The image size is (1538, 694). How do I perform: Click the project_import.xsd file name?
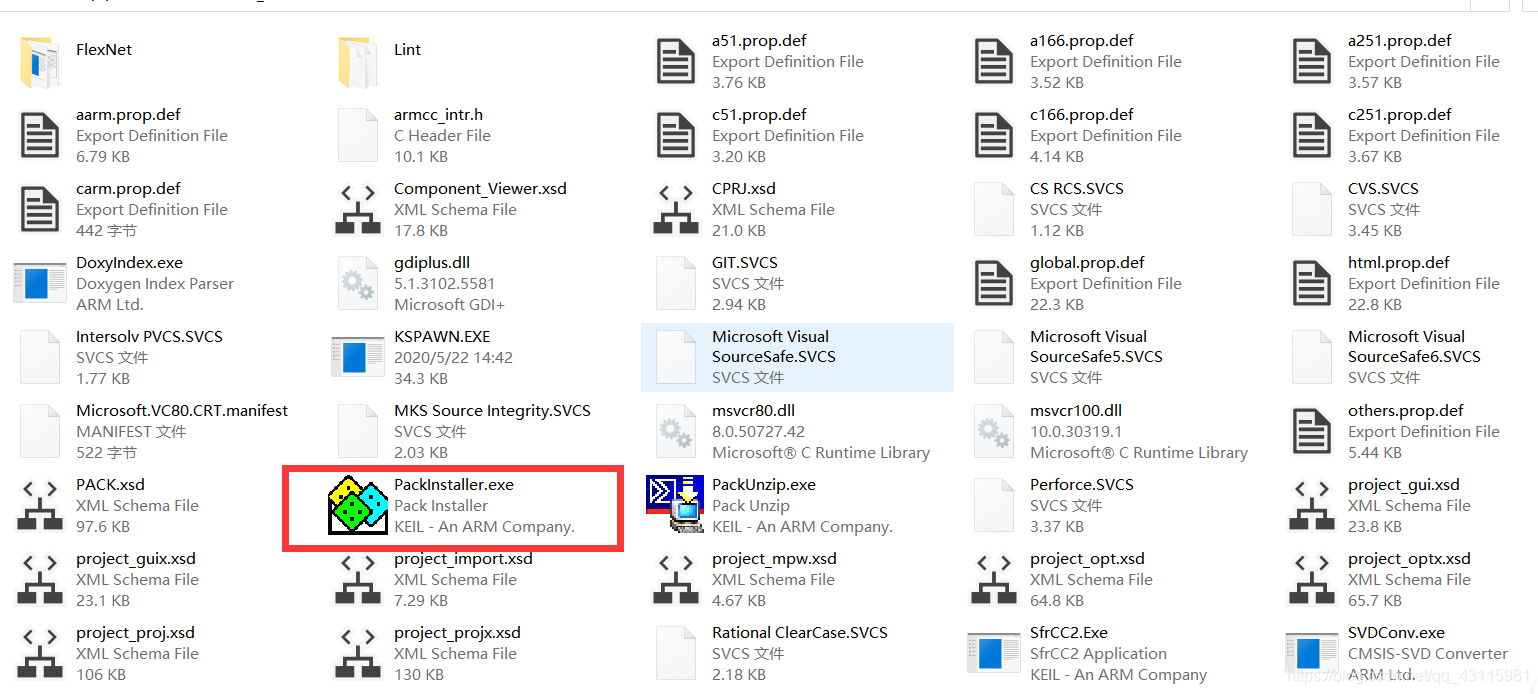click(x=463, y=559)
